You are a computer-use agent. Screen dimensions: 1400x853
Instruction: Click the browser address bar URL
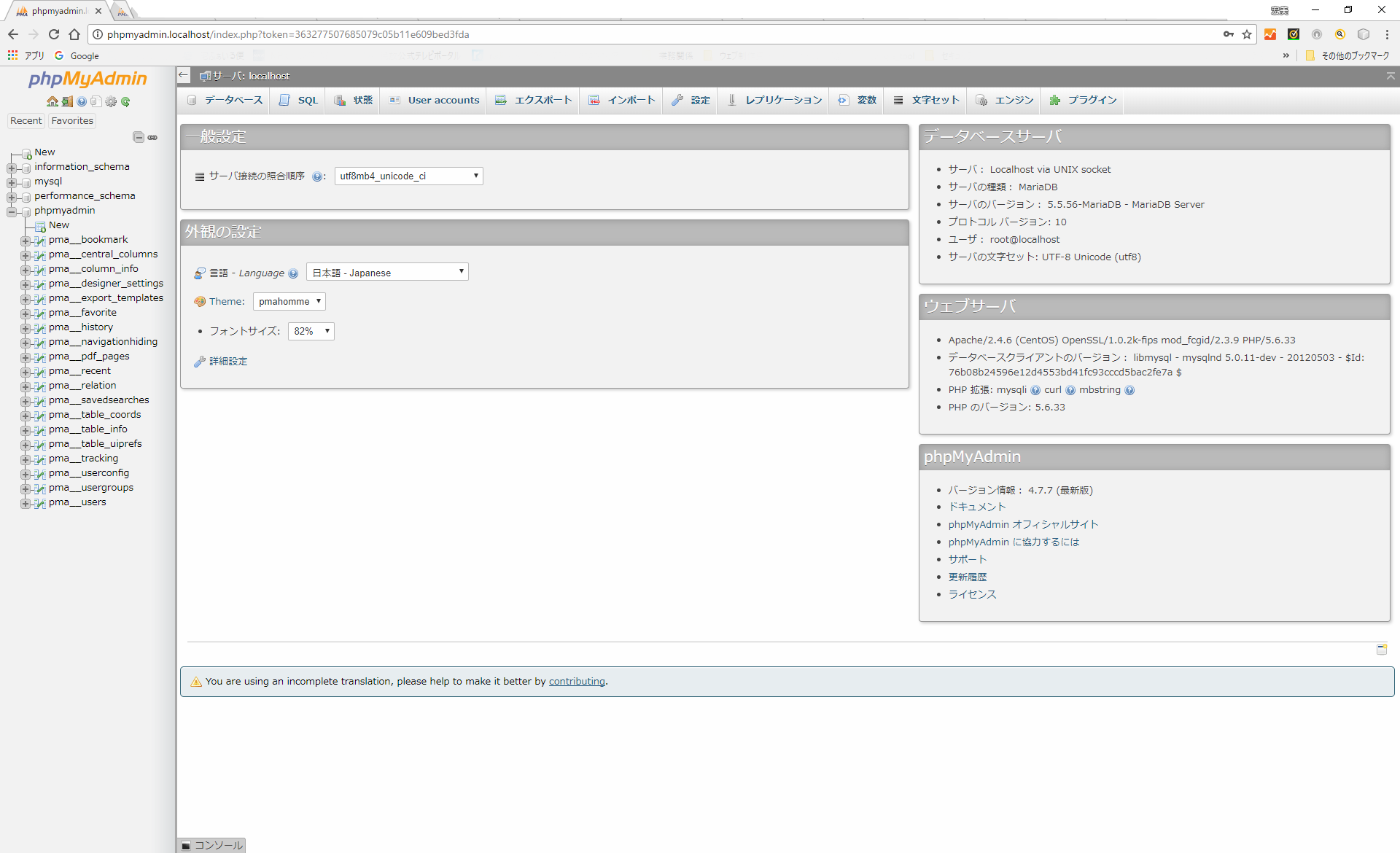click(x=288, y=34)
